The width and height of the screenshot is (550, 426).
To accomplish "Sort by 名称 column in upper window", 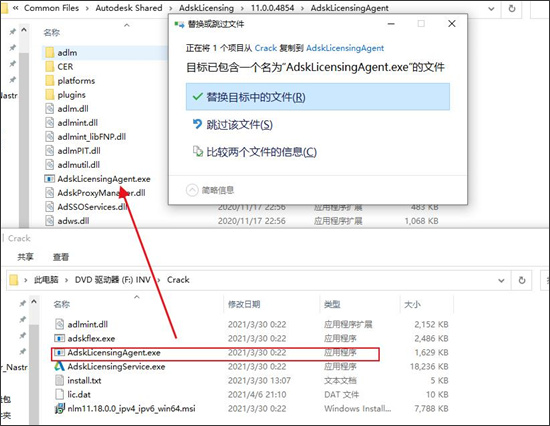I will click(x=52, y=33).
